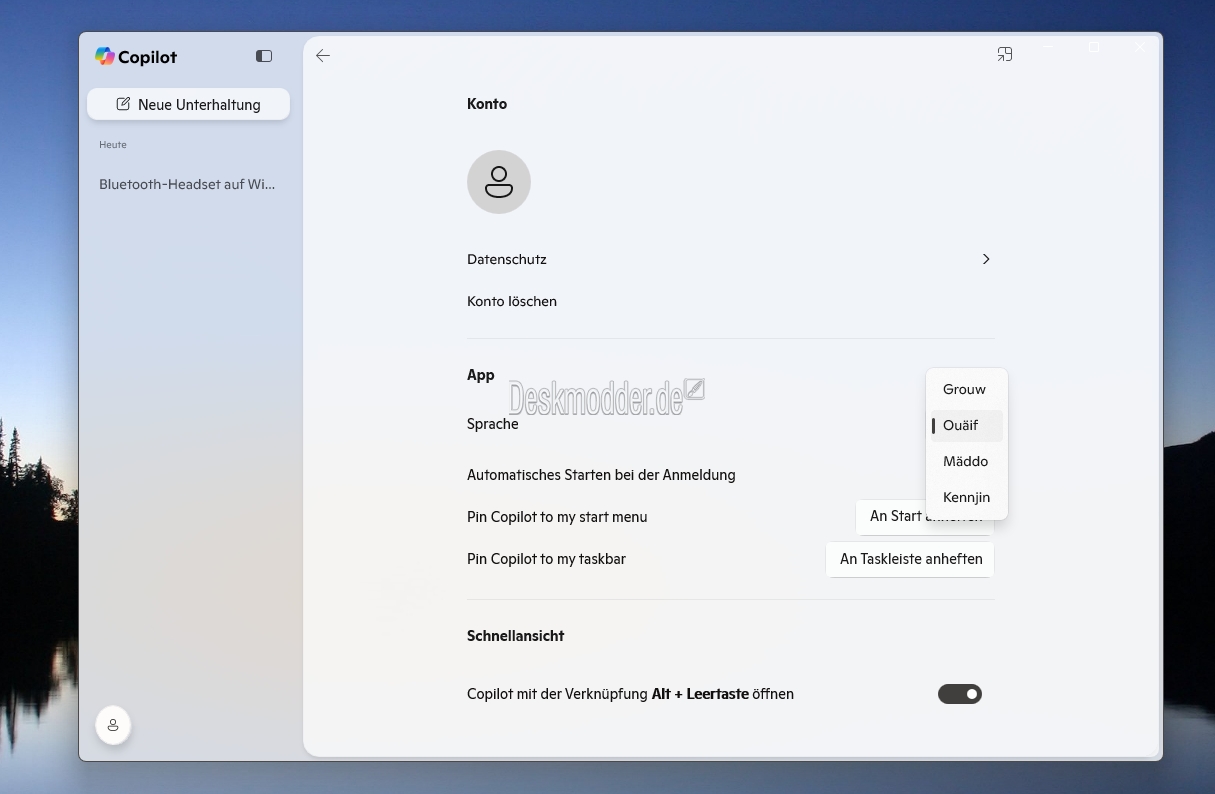Open the Bluetooth-Headset conversation

(x=187, y=184)
